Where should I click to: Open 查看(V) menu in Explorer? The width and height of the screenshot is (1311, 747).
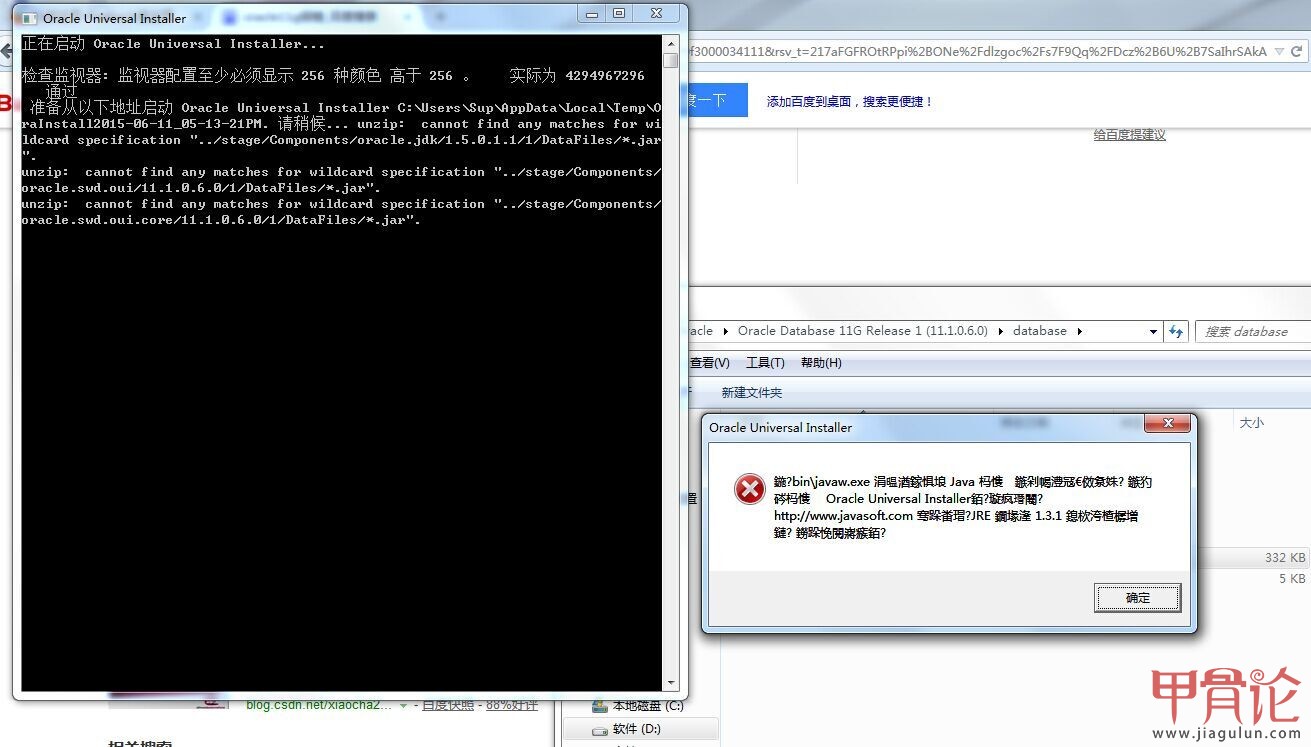tap(709, 363)
